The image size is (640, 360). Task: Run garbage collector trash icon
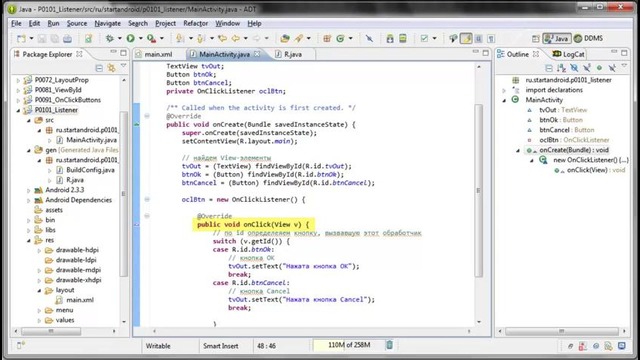[389, 345]
